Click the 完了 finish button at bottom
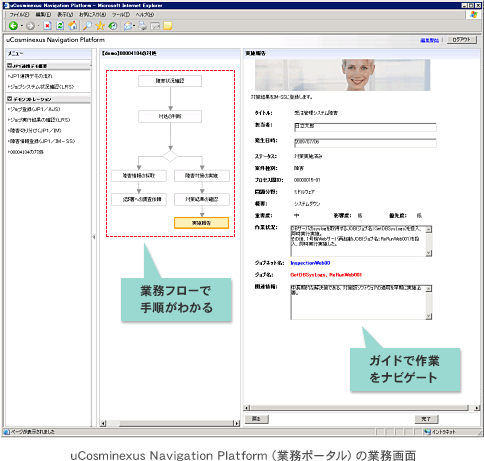This screenshot has width=484, height=461. tap(426, 419)
